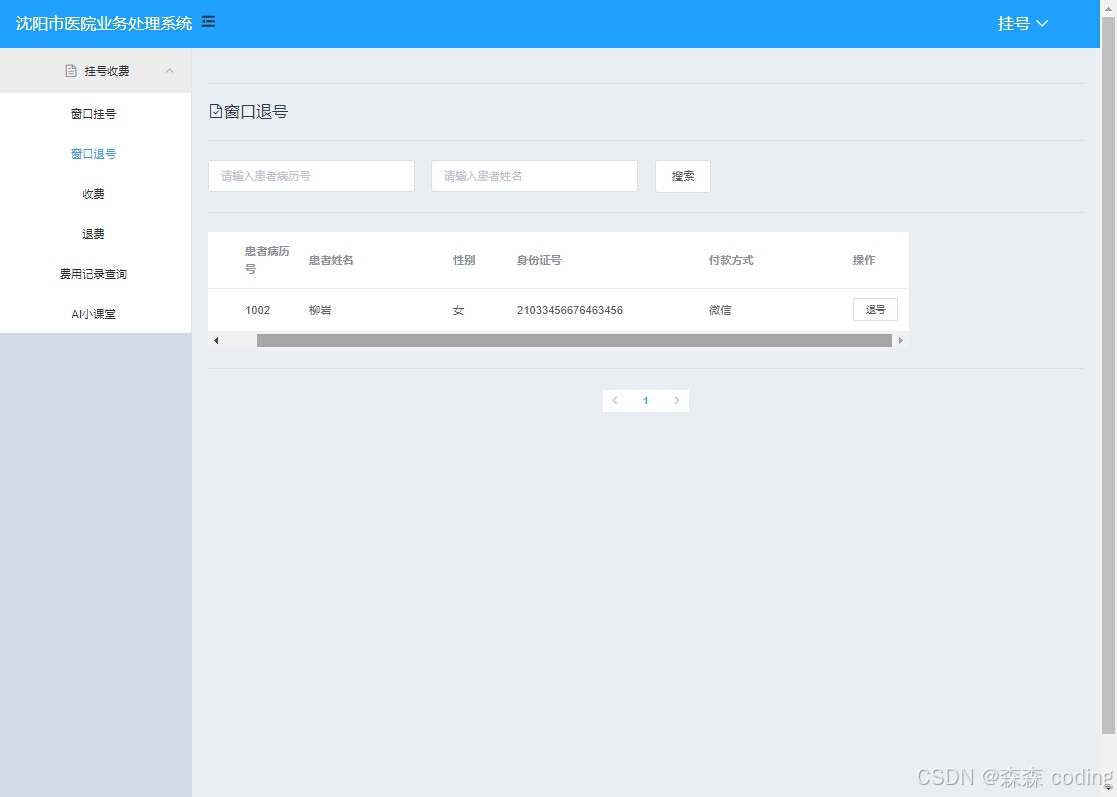Click 患者病历号 column header

pyautogui.click(x=267, y=260)
